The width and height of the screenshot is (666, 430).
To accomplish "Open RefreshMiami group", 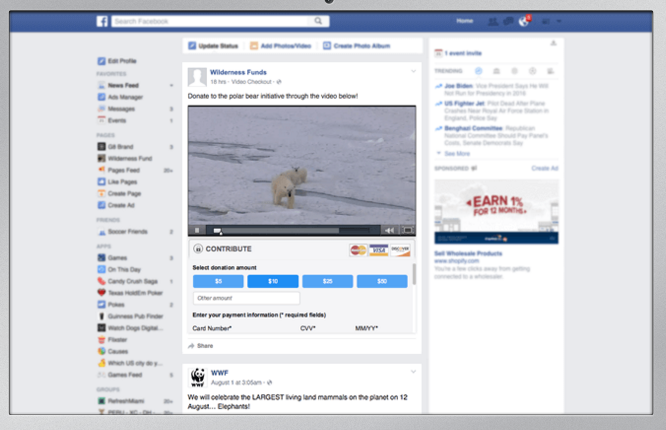I will click(x=121, y=401).
